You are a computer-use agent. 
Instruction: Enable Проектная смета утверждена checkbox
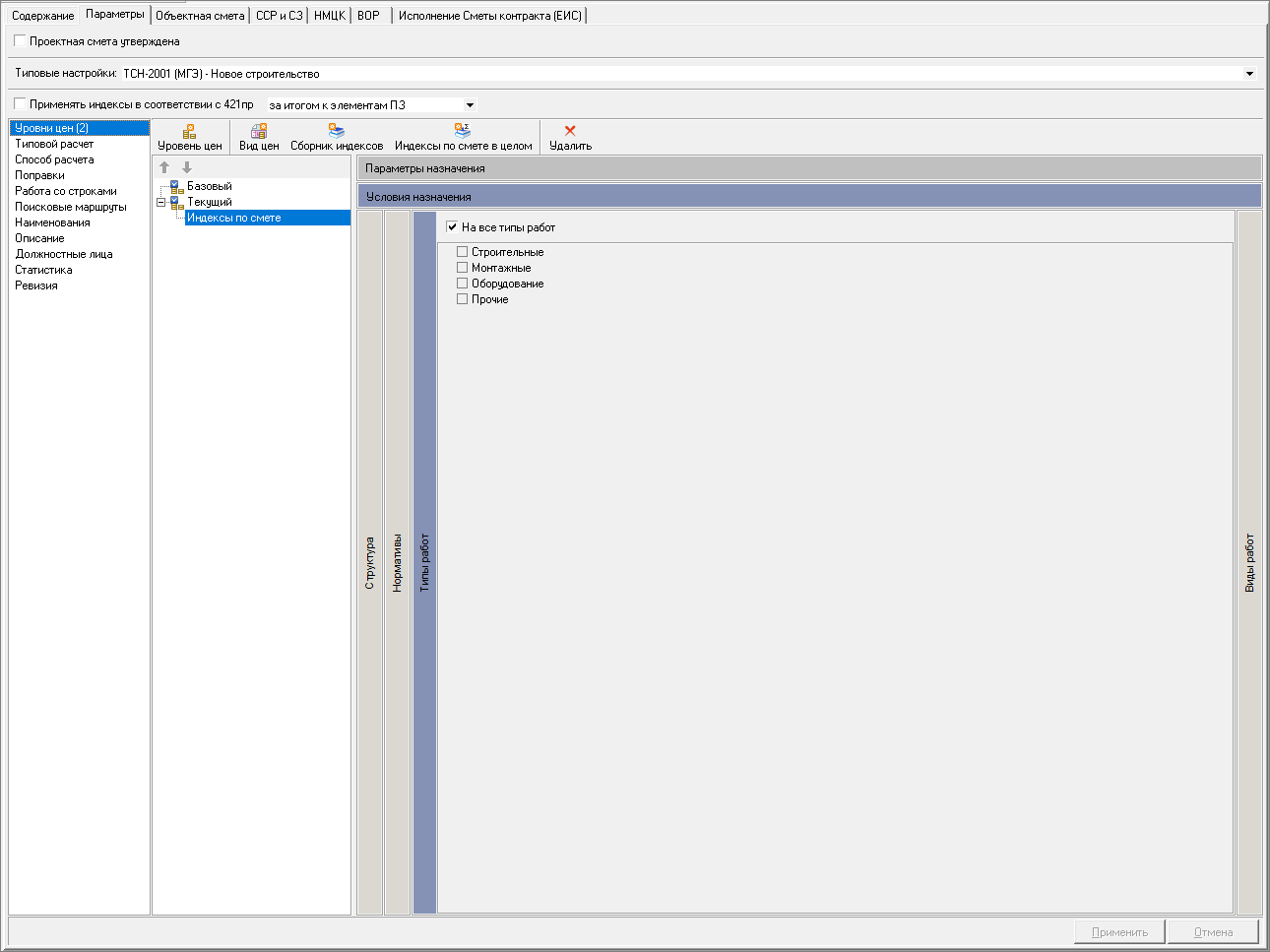[x=21, y=41]
